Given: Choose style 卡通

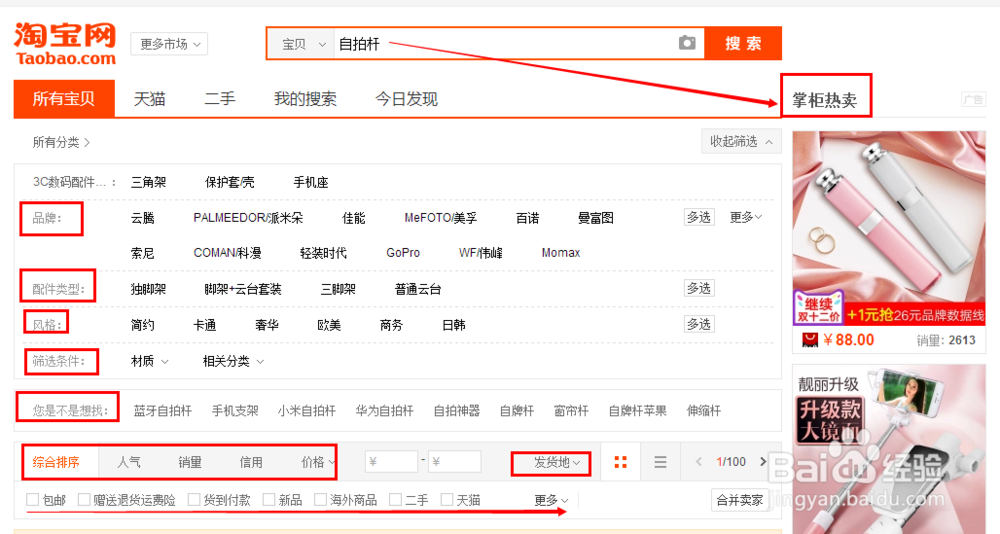Looking at the screenshot, I should (204, 325).
